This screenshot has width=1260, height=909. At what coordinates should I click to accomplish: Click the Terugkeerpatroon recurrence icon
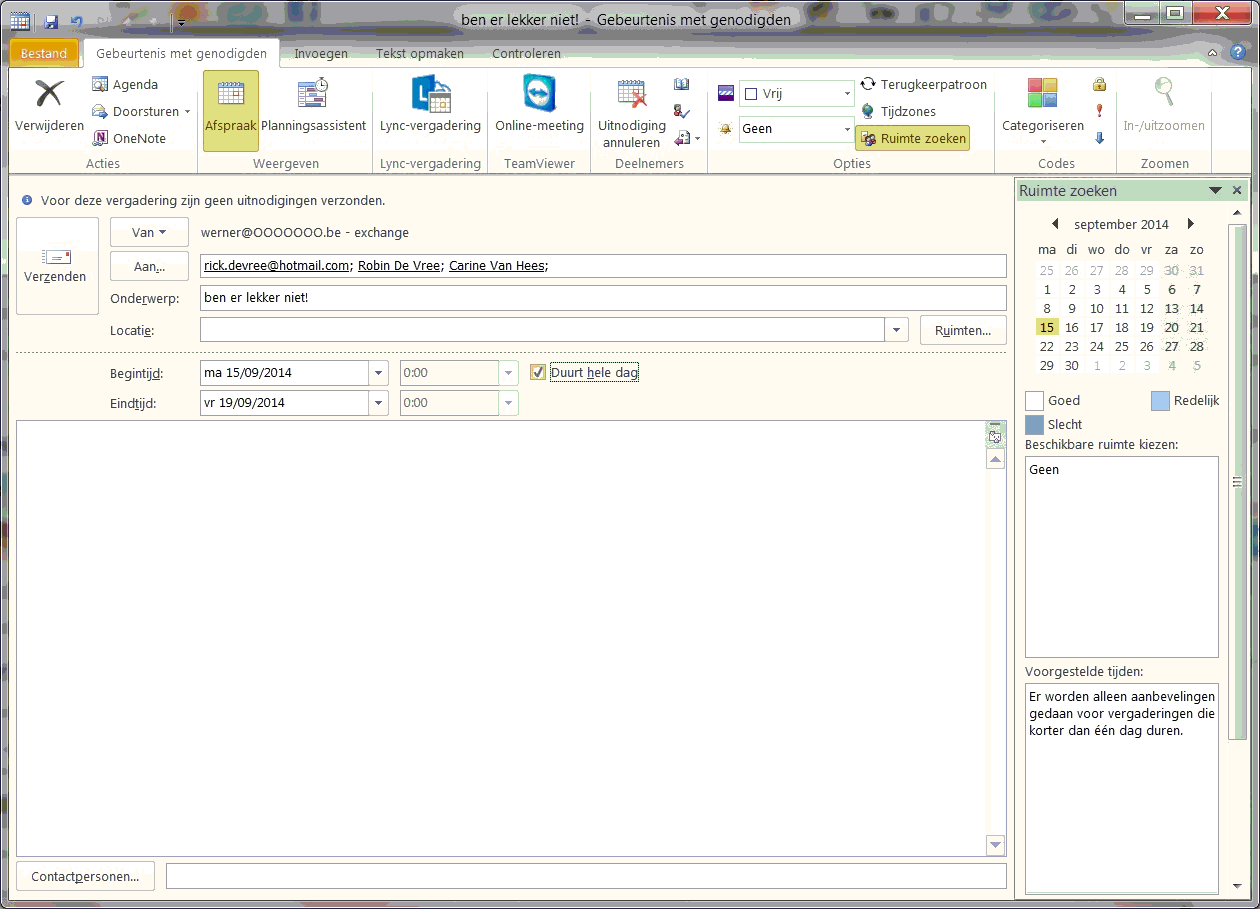tap(868, 85)
